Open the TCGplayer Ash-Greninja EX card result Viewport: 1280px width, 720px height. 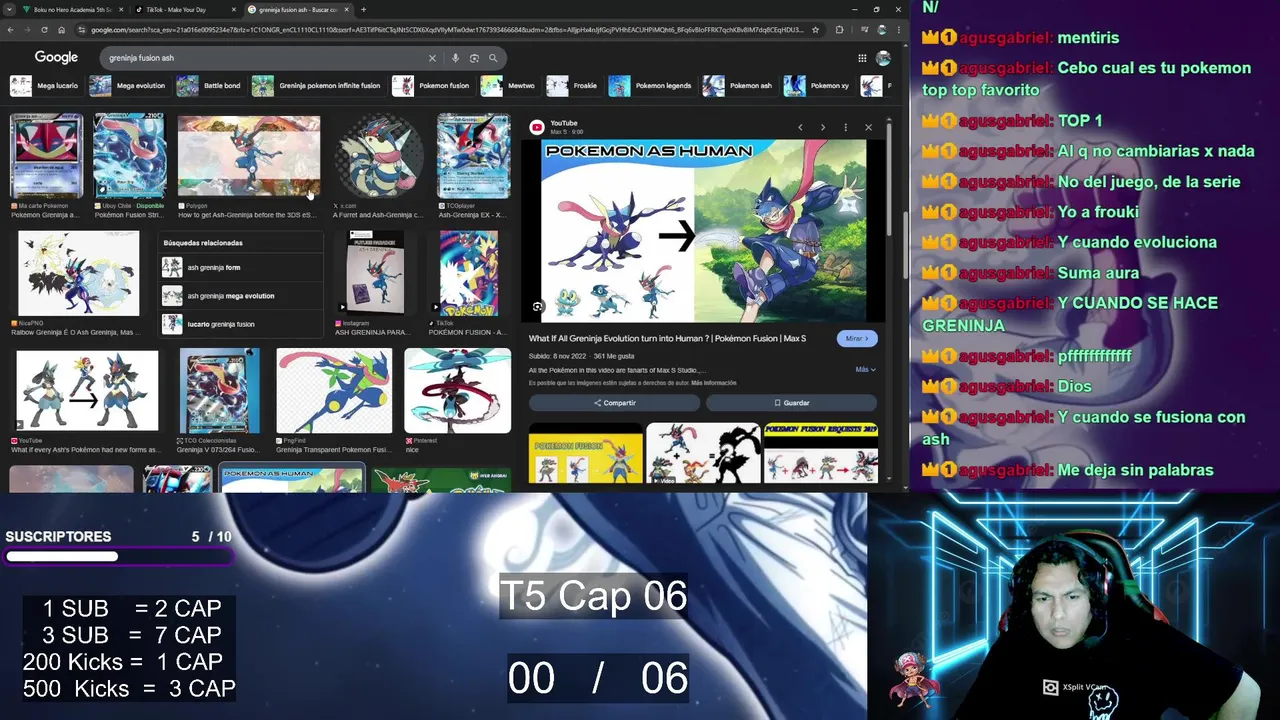pyautogui.click(x=474, y=156)
